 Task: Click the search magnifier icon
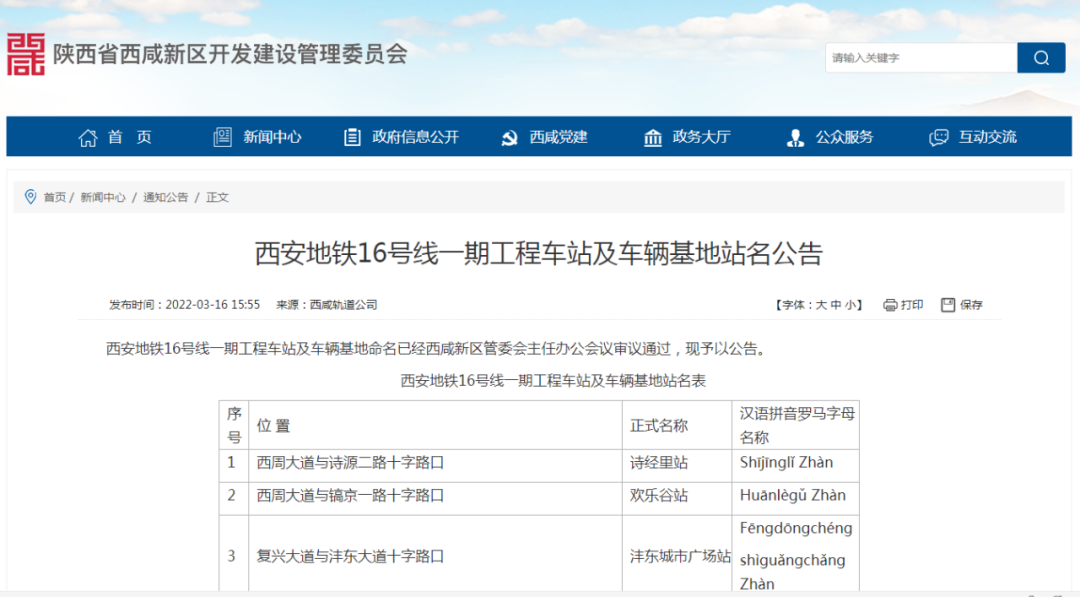(x=1041, y=58)
